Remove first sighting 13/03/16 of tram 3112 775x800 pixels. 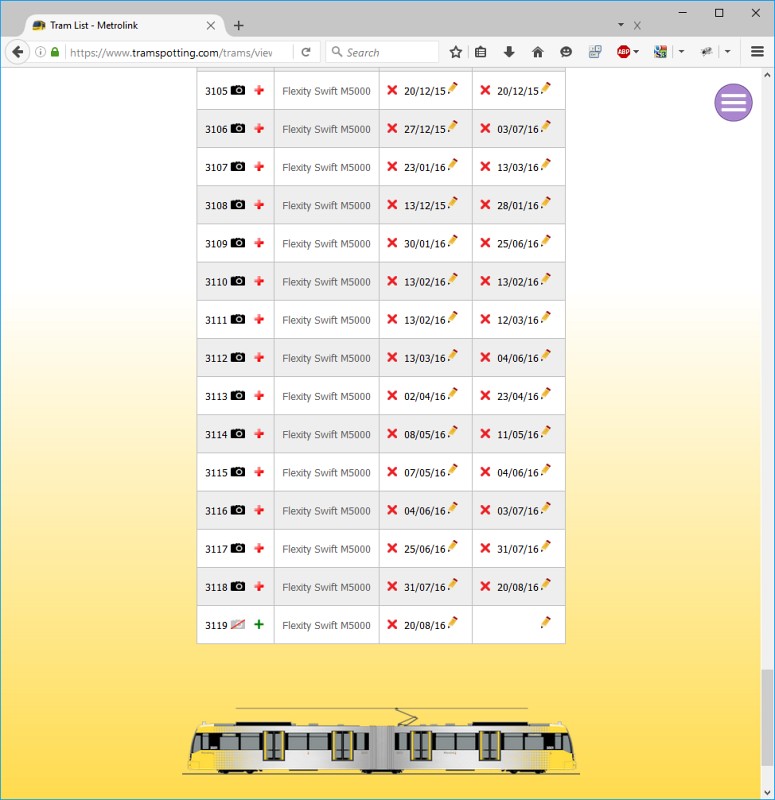(392, 357)
